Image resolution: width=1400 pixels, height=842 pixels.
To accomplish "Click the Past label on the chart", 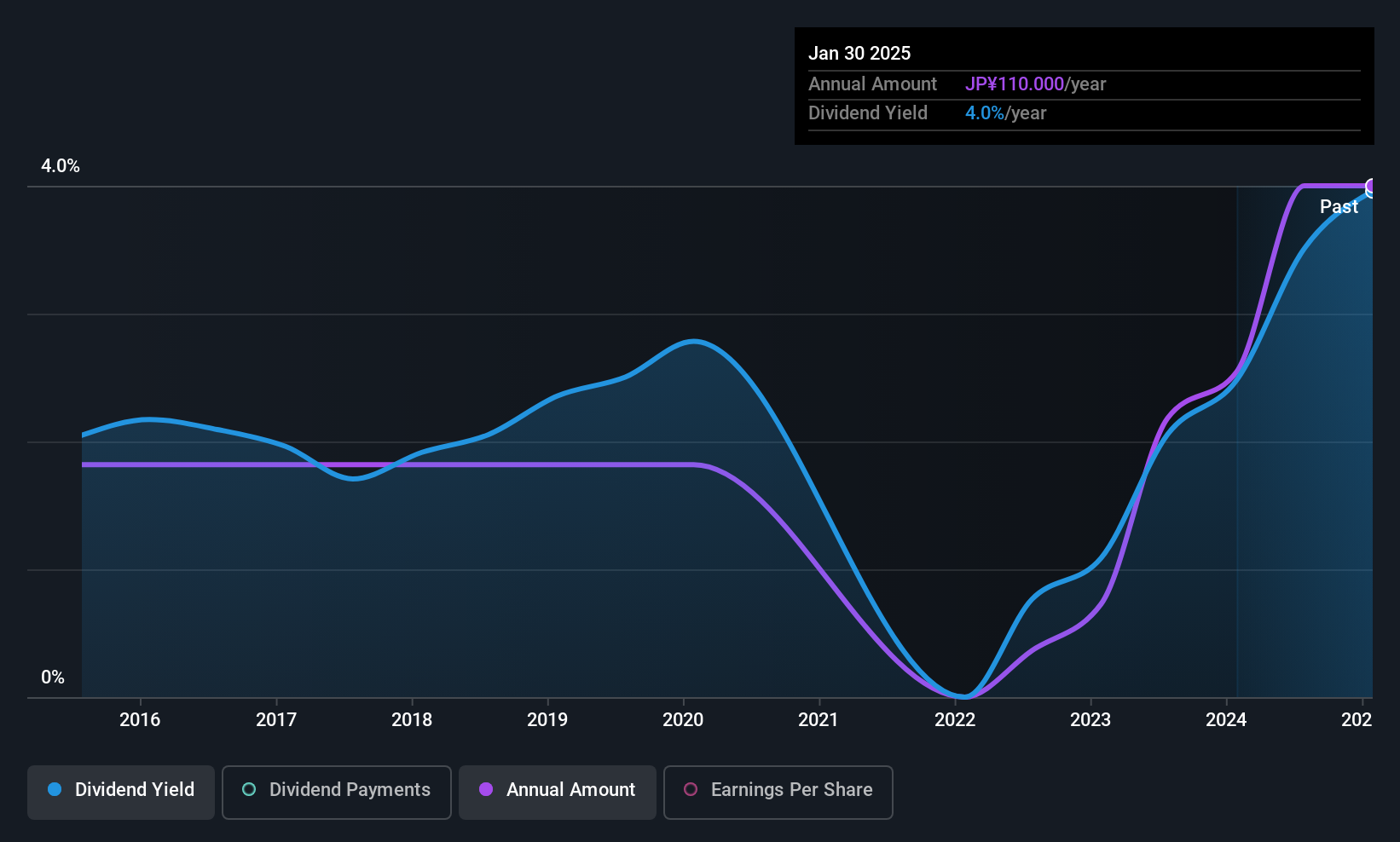I will pyautogui.click(x=1339, y=207).
